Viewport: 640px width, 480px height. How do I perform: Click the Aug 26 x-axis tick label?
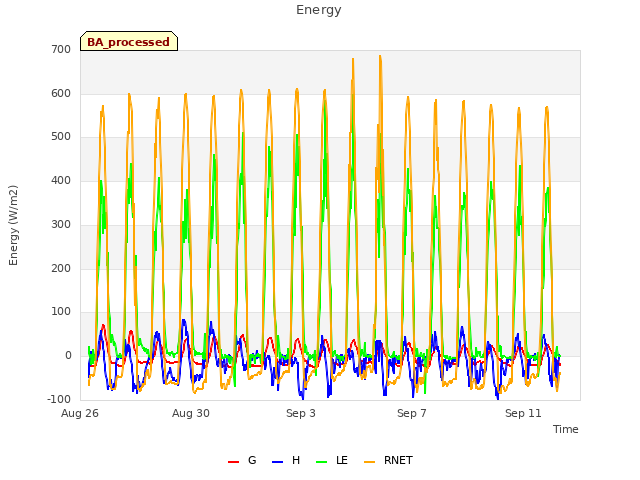click(80, 413)
